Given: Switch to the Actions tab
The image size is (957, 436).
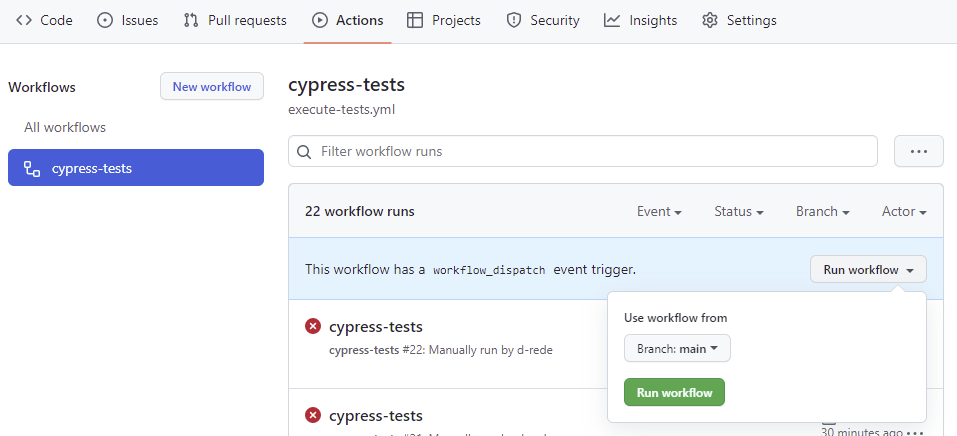Looking at the screenshot, I should 347,20.
